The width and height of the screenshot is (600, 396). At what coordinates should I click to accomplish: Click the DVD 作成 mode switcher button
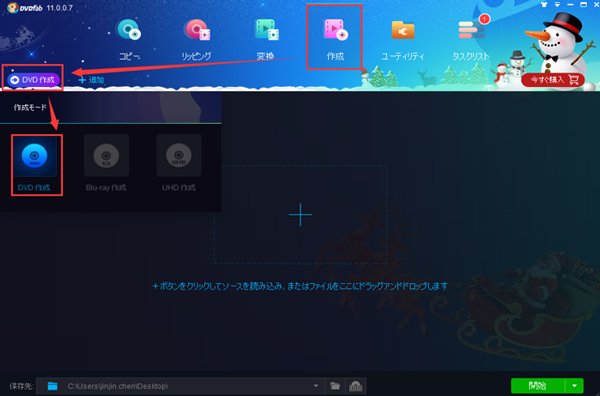[x=33, y=80]
